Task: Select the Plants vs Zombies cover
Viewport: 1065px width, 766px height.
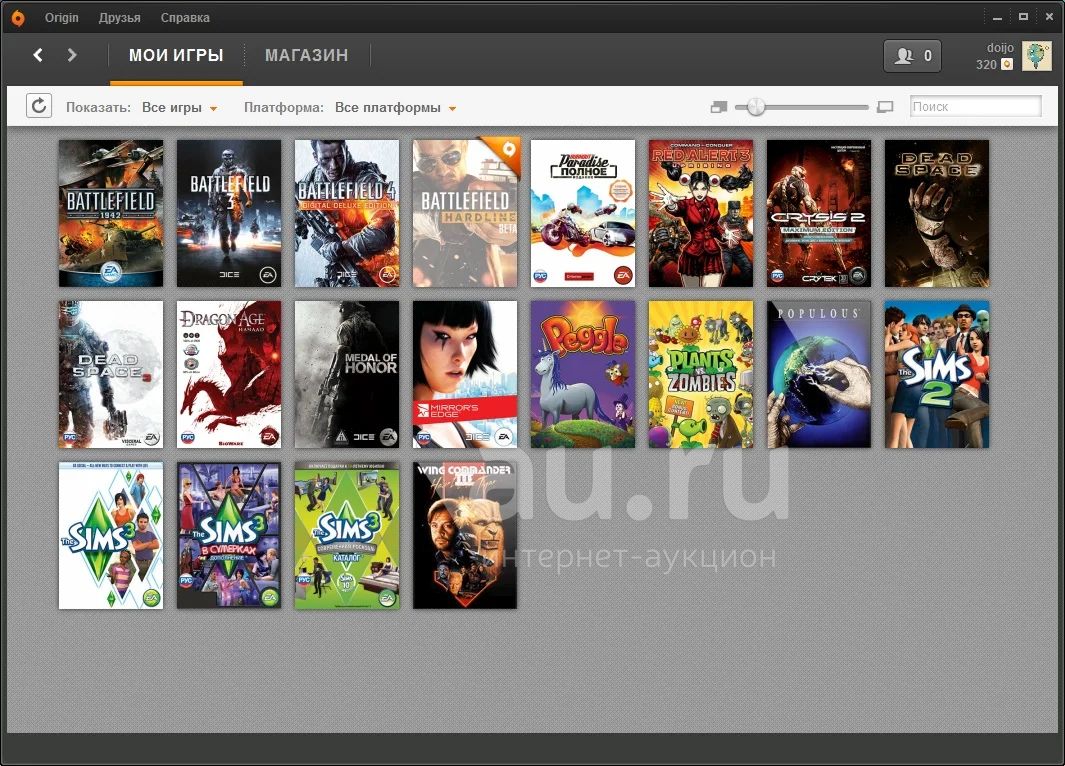Action: point(701,374)
